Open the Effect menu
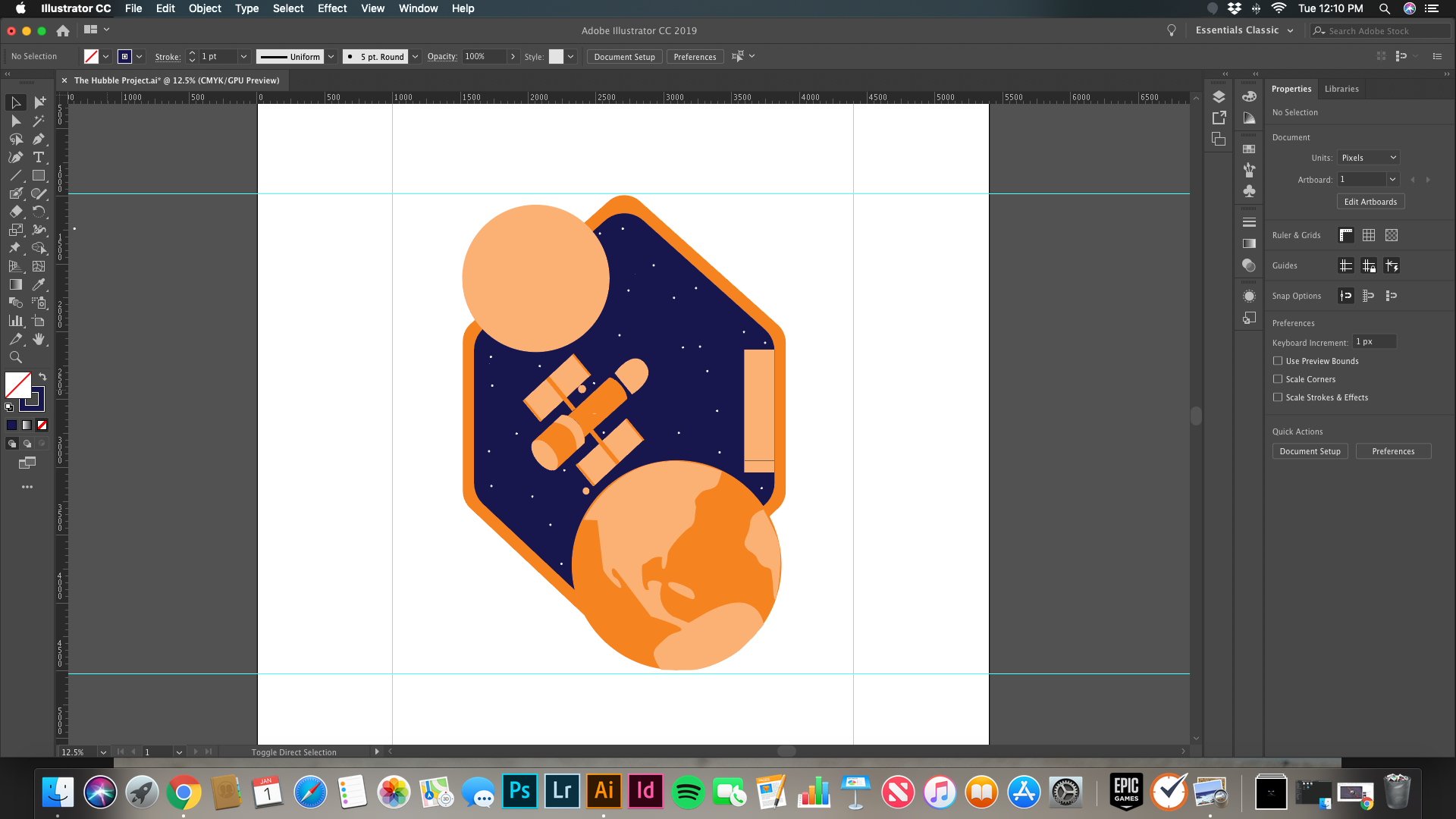 [x=332, y=8]
